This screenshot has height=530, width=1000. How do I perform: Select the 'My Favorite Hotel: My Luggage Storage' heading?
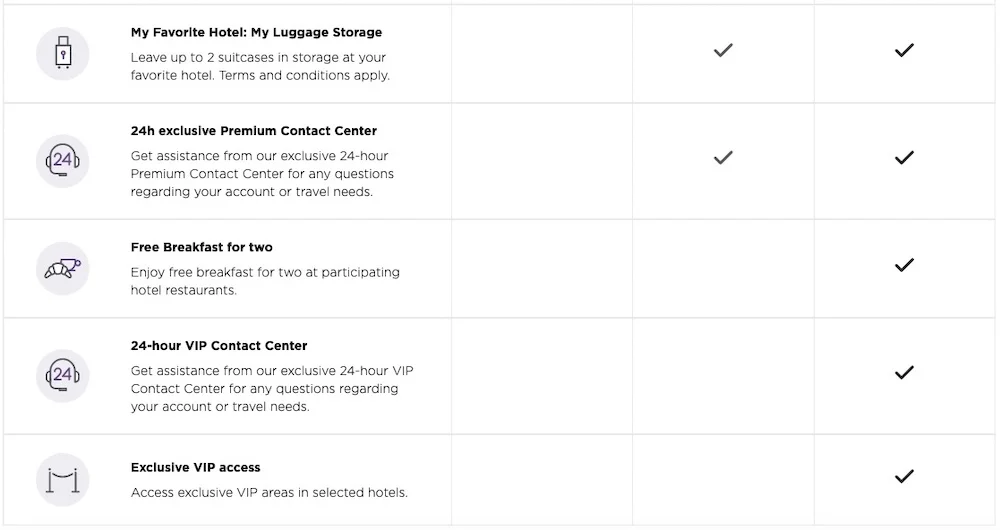click(256, 33)
